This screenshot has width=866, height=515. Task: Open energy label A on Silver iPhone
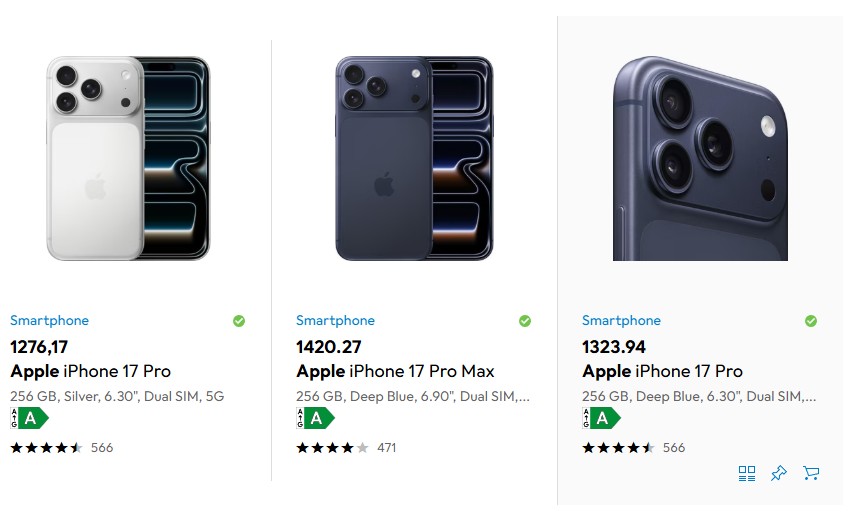[30, 418]
